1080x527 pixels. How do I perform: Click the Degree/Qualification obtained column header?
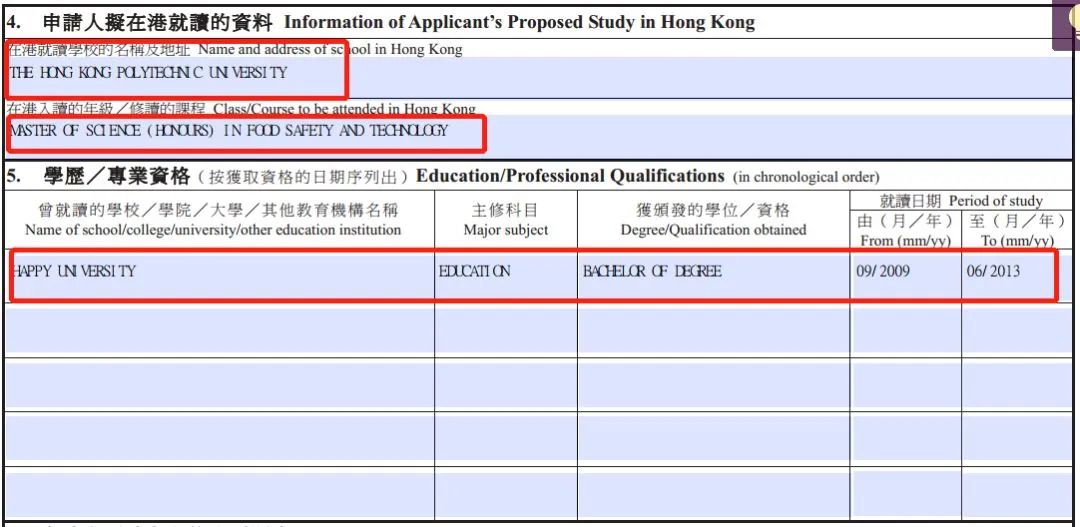[x=714, y=230]
